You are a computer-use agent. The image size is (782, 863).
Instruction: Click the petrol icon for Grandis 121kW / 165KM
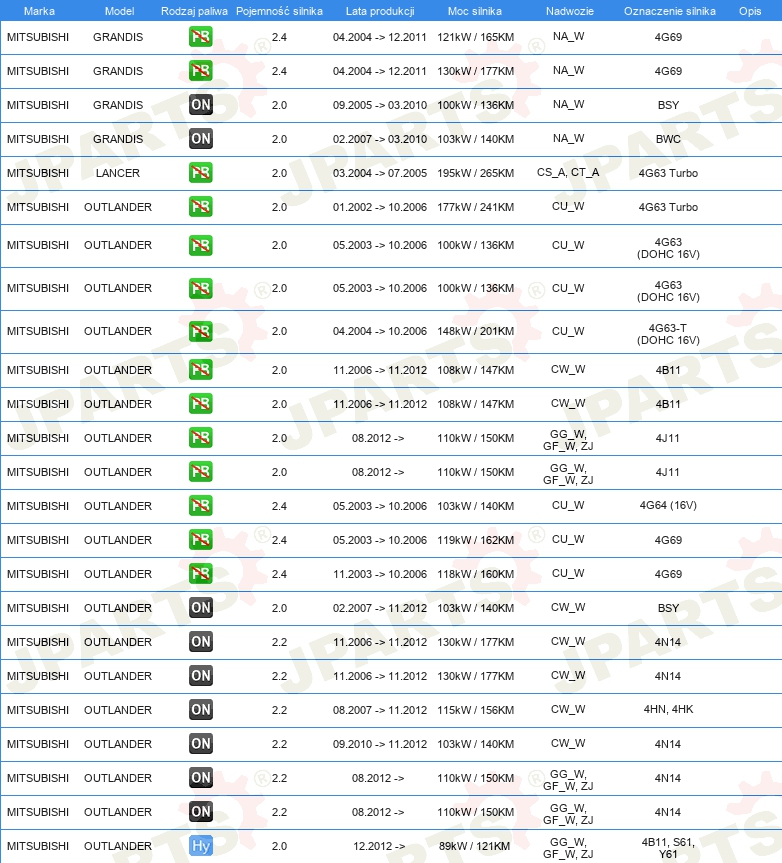(200, 37)
